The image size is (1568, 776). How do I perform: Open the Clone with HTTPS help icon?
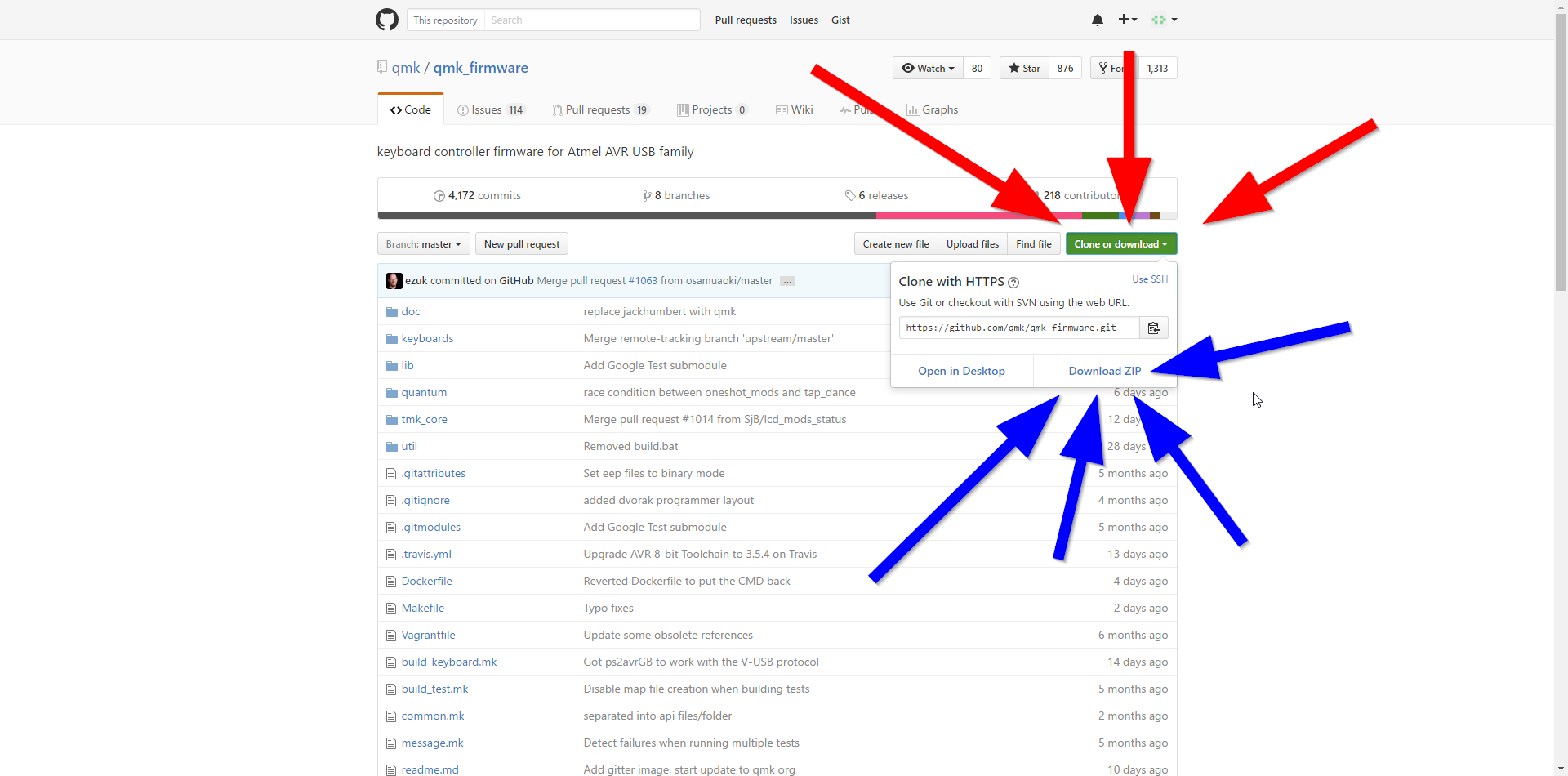1013,283
